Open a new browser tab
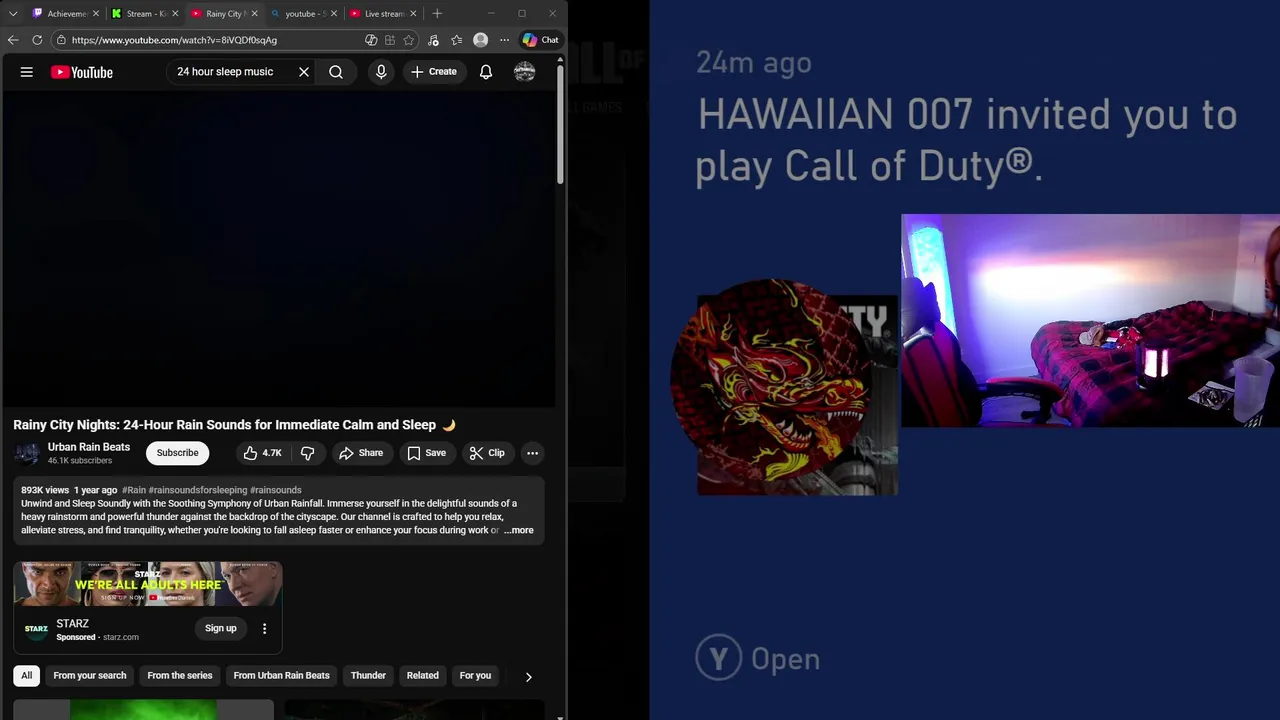 tap(437, 14)
